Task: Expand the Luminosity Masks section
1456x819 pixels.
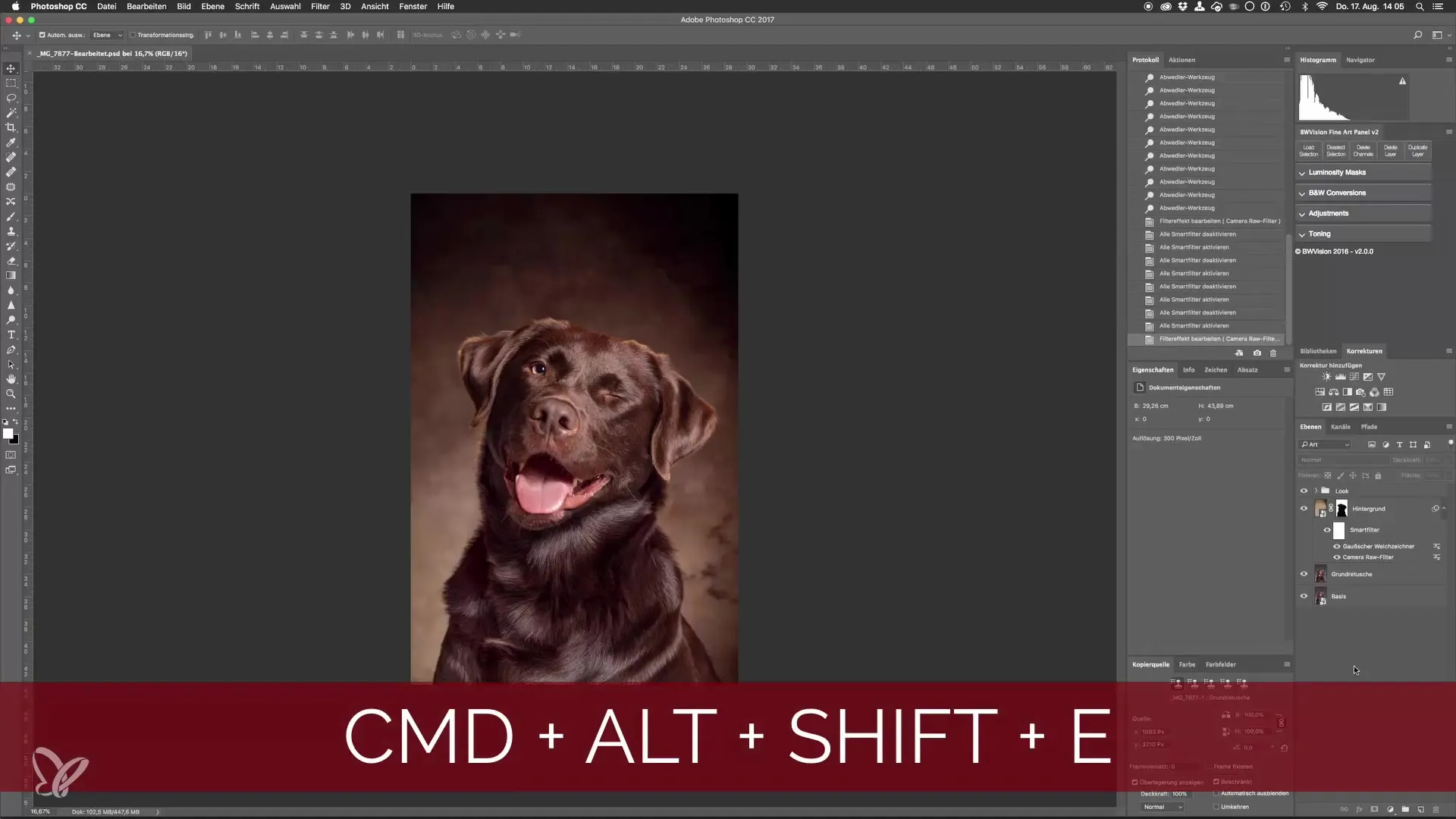Action: click(x=1363, y=173)
